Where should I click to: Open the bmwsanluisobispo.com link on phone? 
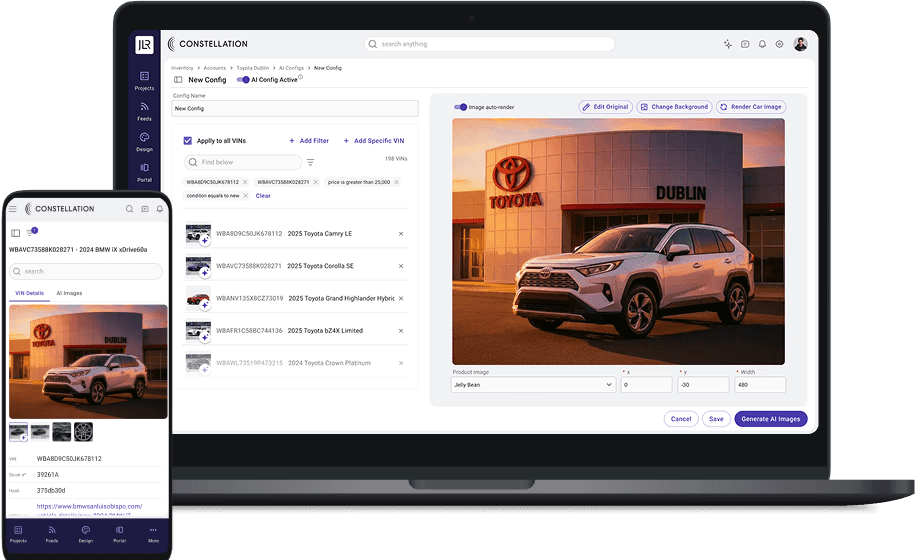[x=89, y=506]
